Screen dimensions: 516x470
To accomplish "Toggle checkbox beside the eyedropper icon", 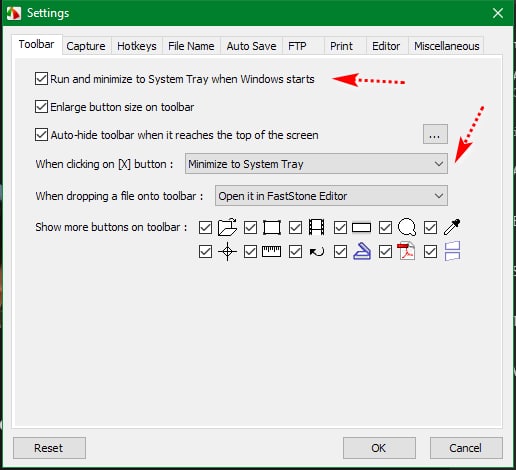I will tap(430, 228).
